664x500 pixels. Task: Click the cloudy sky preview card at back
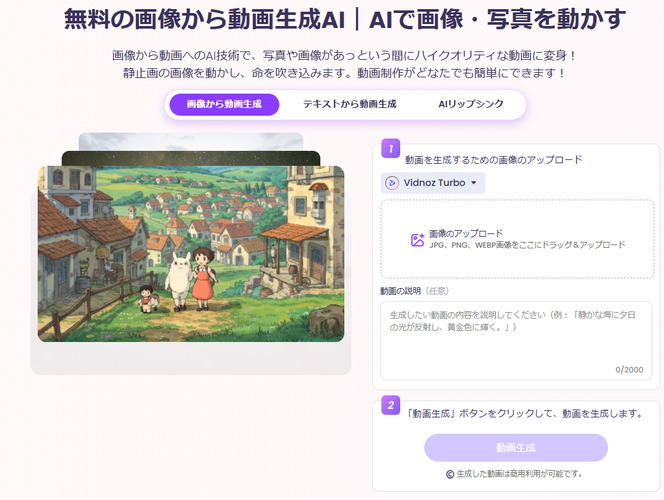click(191, 142)
